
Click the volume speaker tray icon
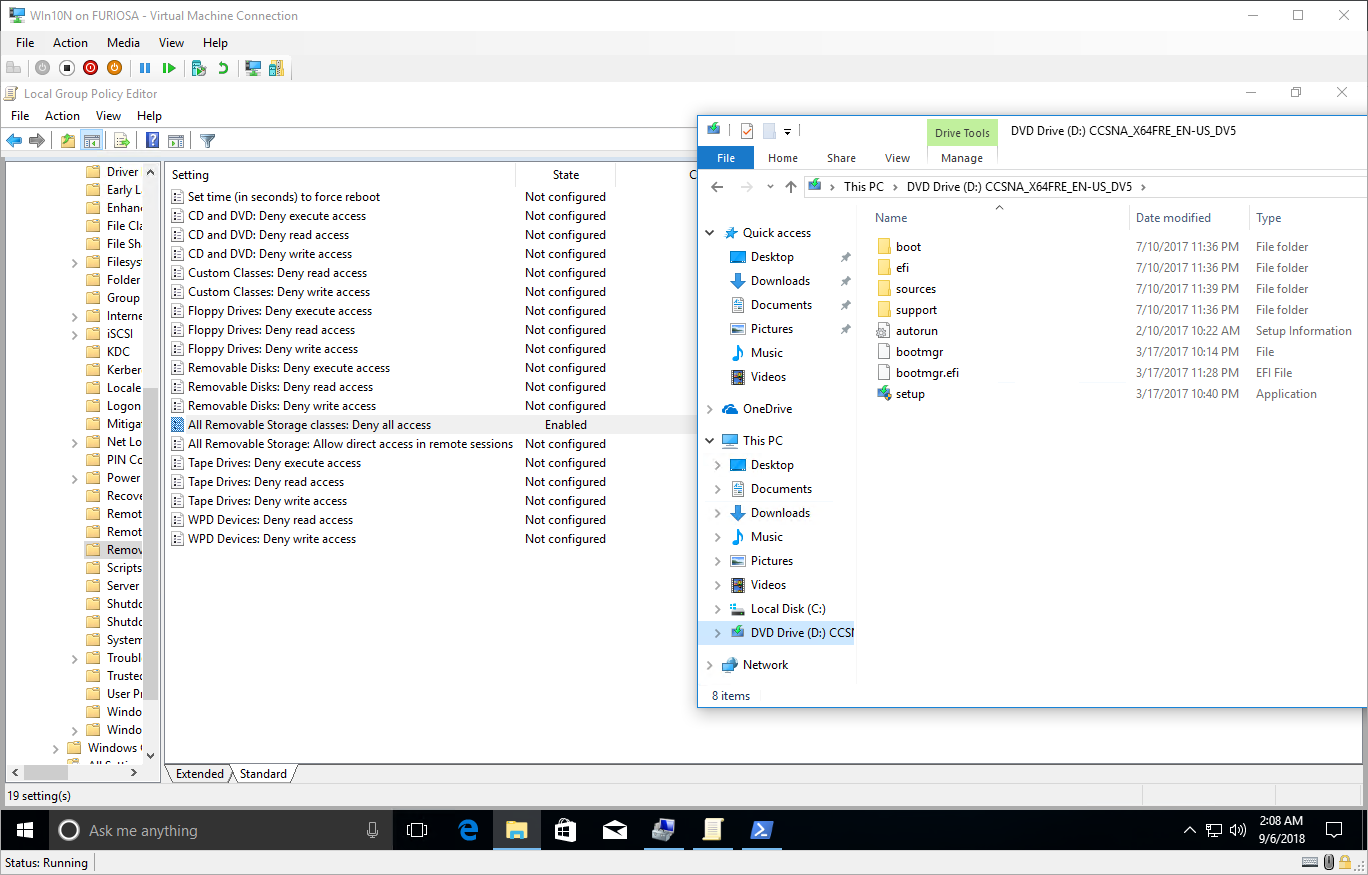1238,830
